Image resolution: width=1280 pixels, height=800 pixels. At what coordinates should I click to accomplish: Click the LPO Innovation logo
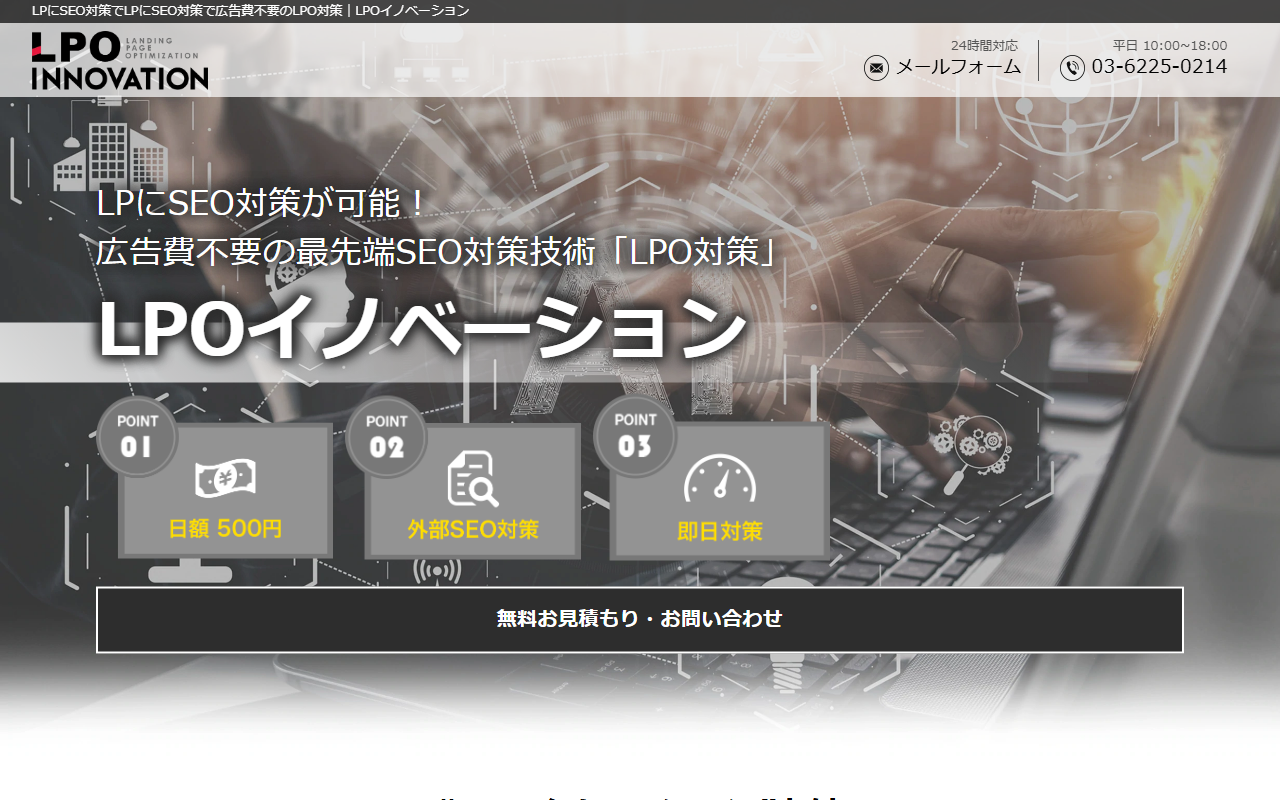click(x=120, y=61)
